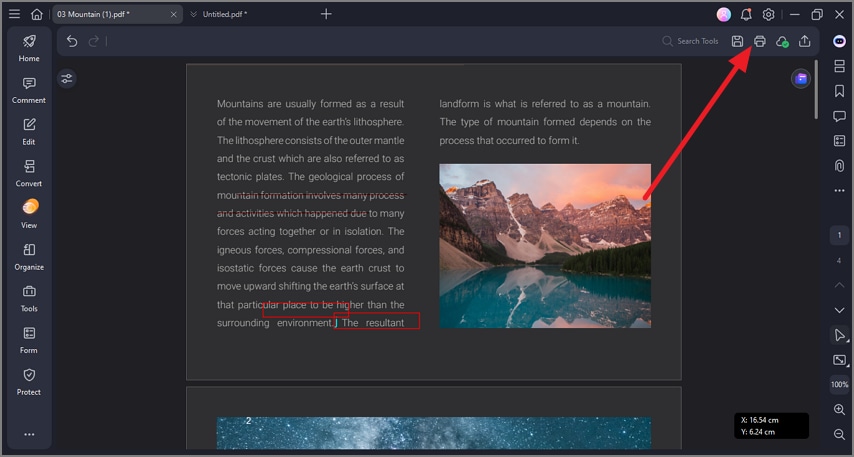
Task: Zoom in with the plus magnifier
Action: 839,410
